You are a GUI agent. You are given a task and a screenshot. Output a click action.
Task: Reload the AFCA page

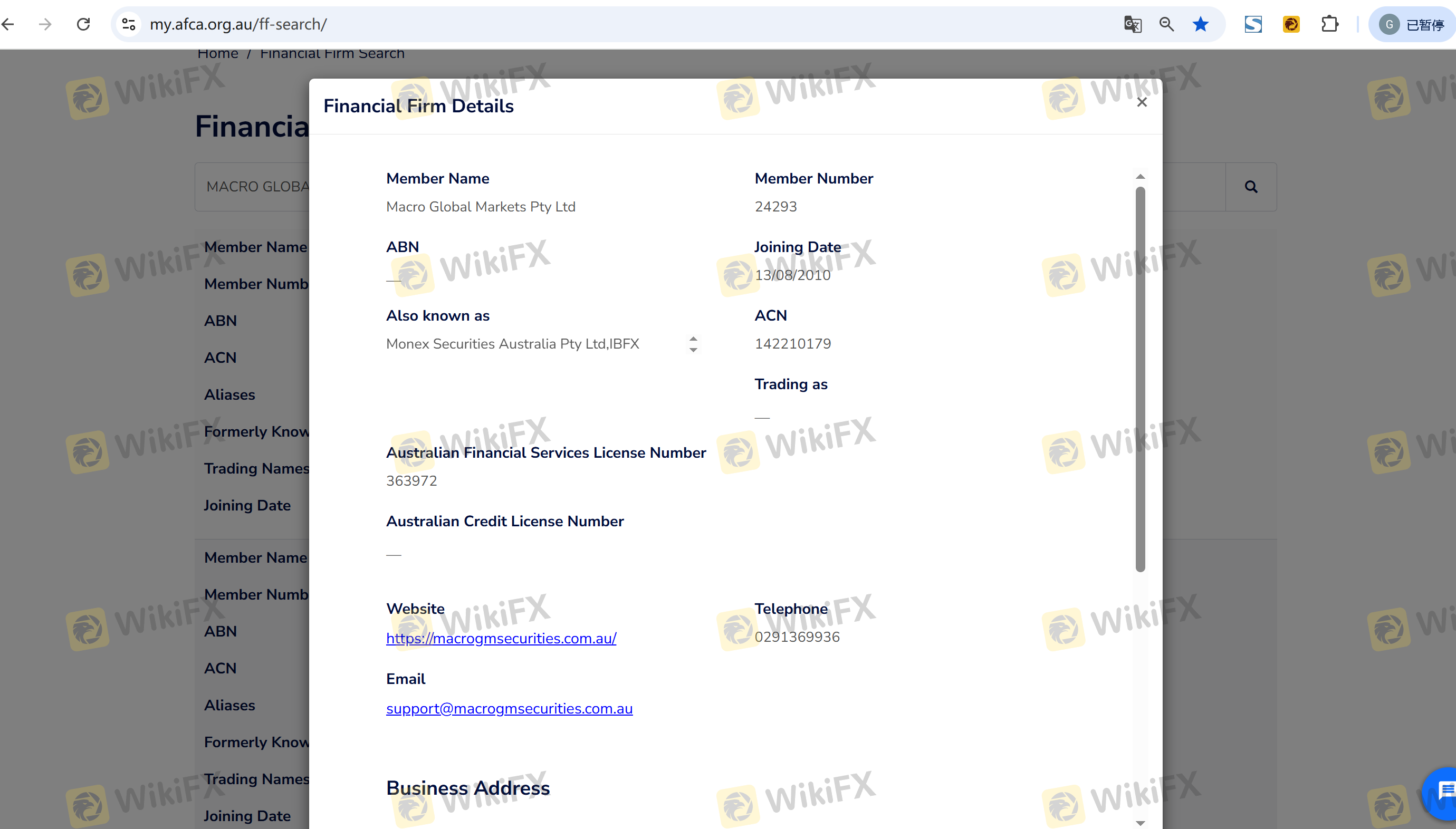tap(84, 24)
